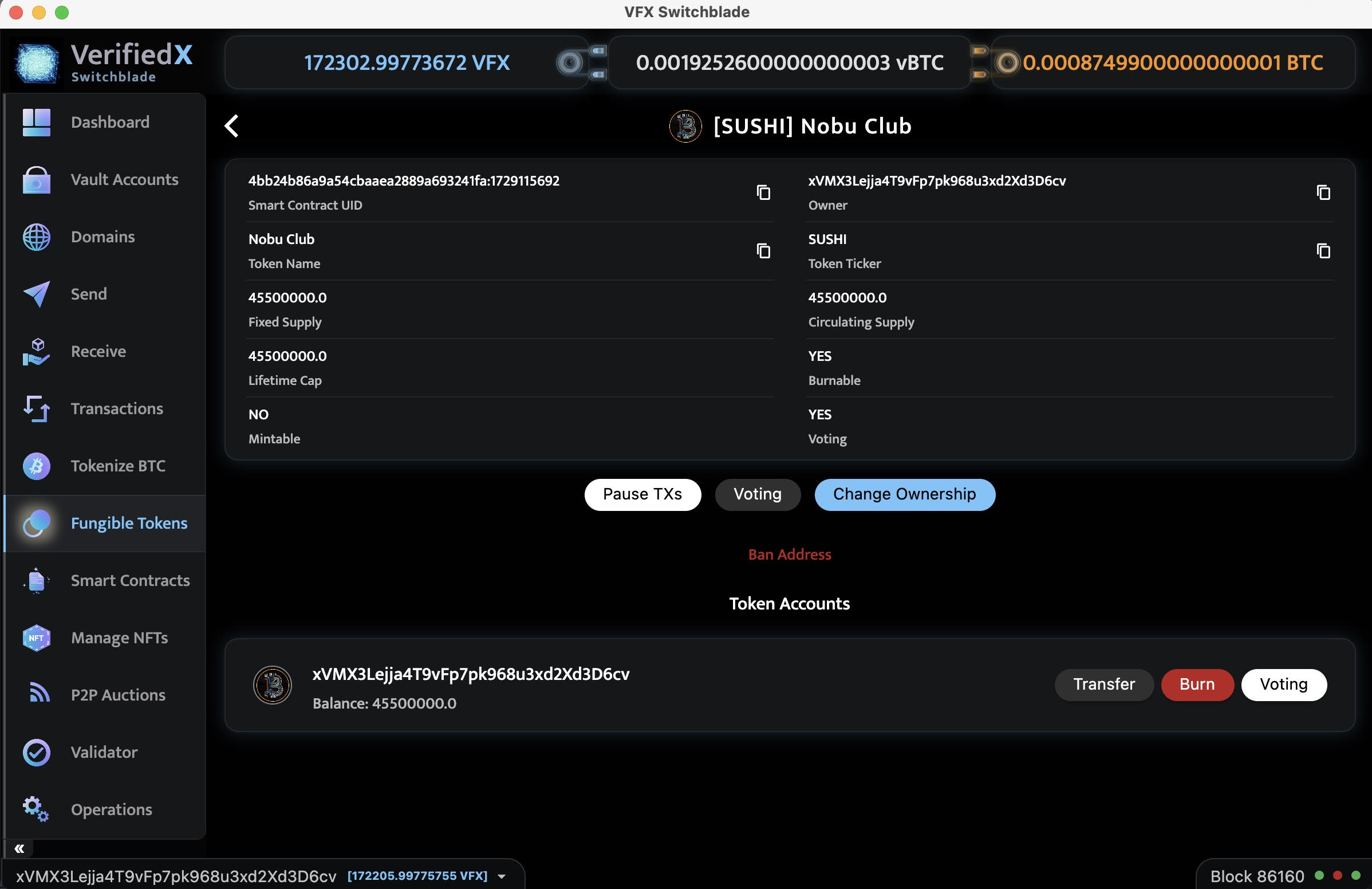1372x889 pixels.
Task: Click the orange BTC coin icon
Action: pos(1007,62)
